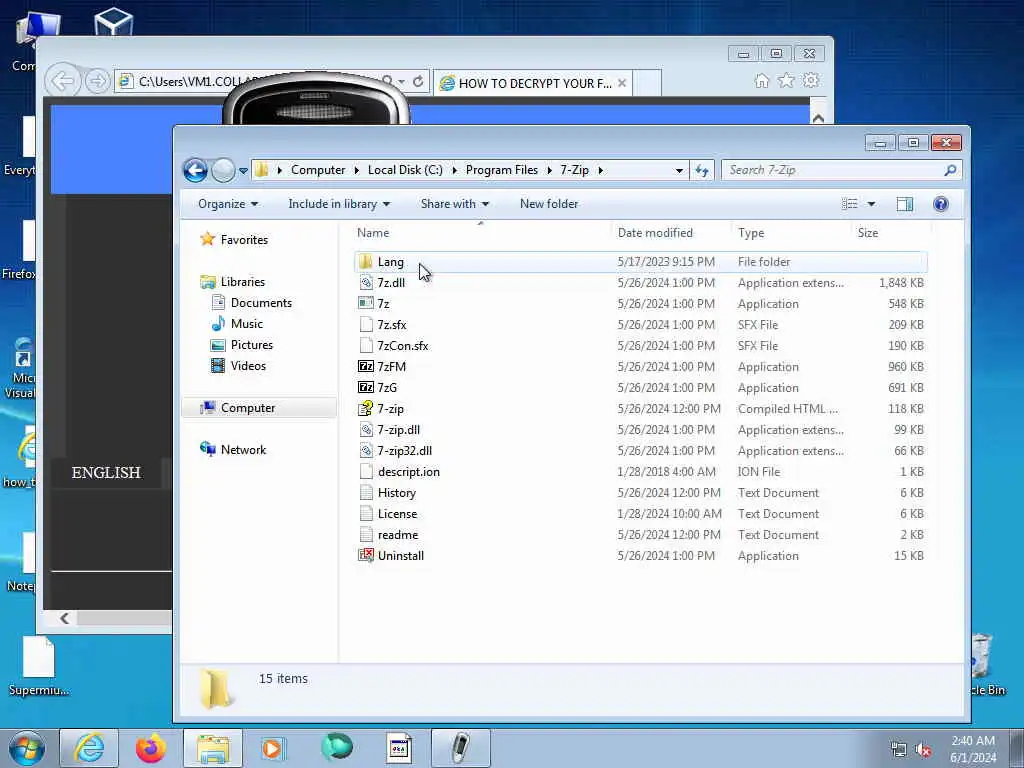The width and height of the screenshot is (1024, 768).
Task: Sort by Date modified column header
Action: click(655, 232)
